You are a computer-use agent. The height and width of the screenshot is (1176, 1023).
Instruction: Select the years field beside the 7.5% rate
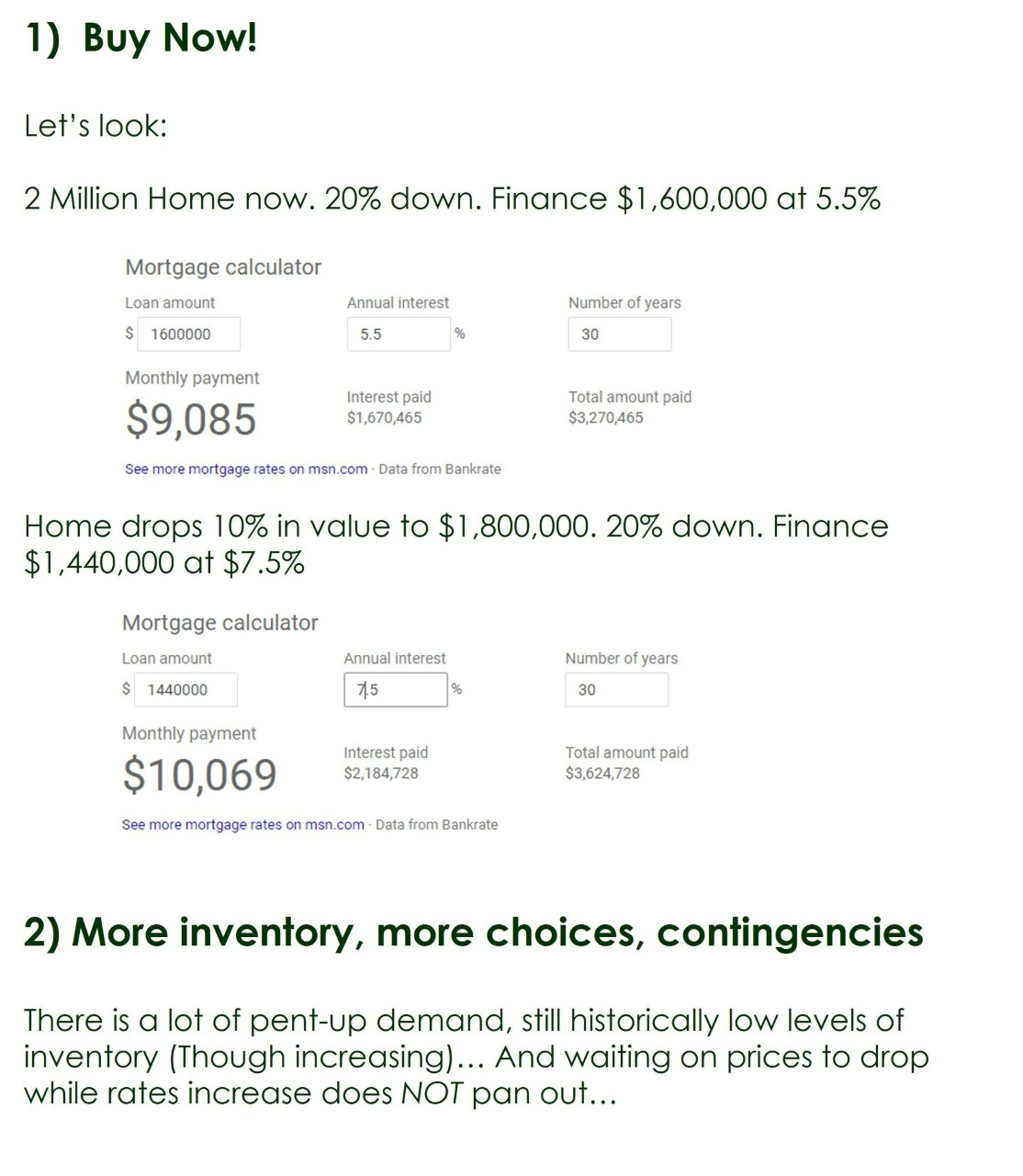(615, 690)
